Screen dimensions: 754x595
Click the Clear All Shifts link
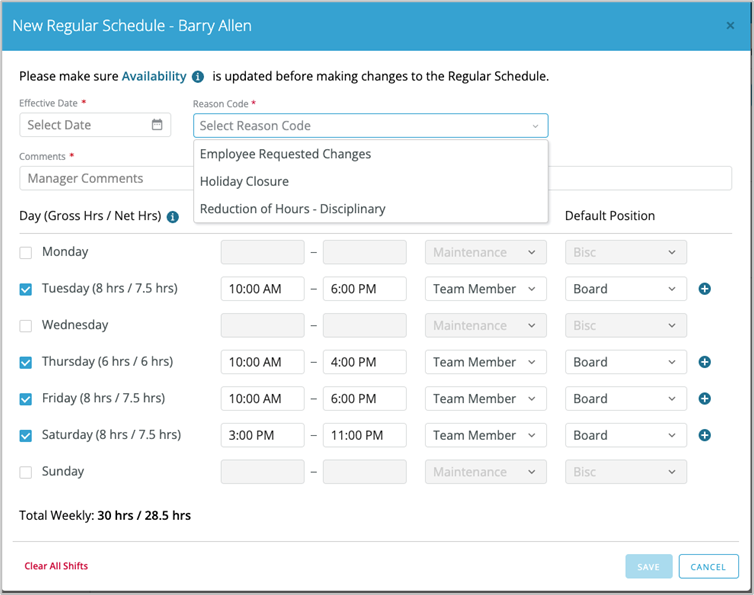pyautogui.click(x=56, y=566)
